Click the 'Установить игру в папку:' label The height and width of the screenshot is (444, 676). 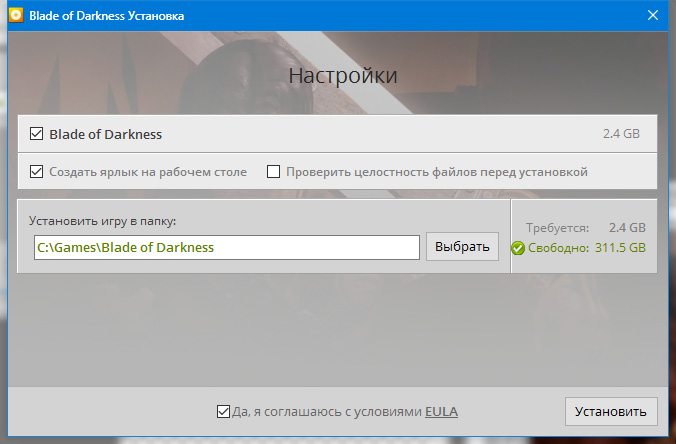click(103, 221)
